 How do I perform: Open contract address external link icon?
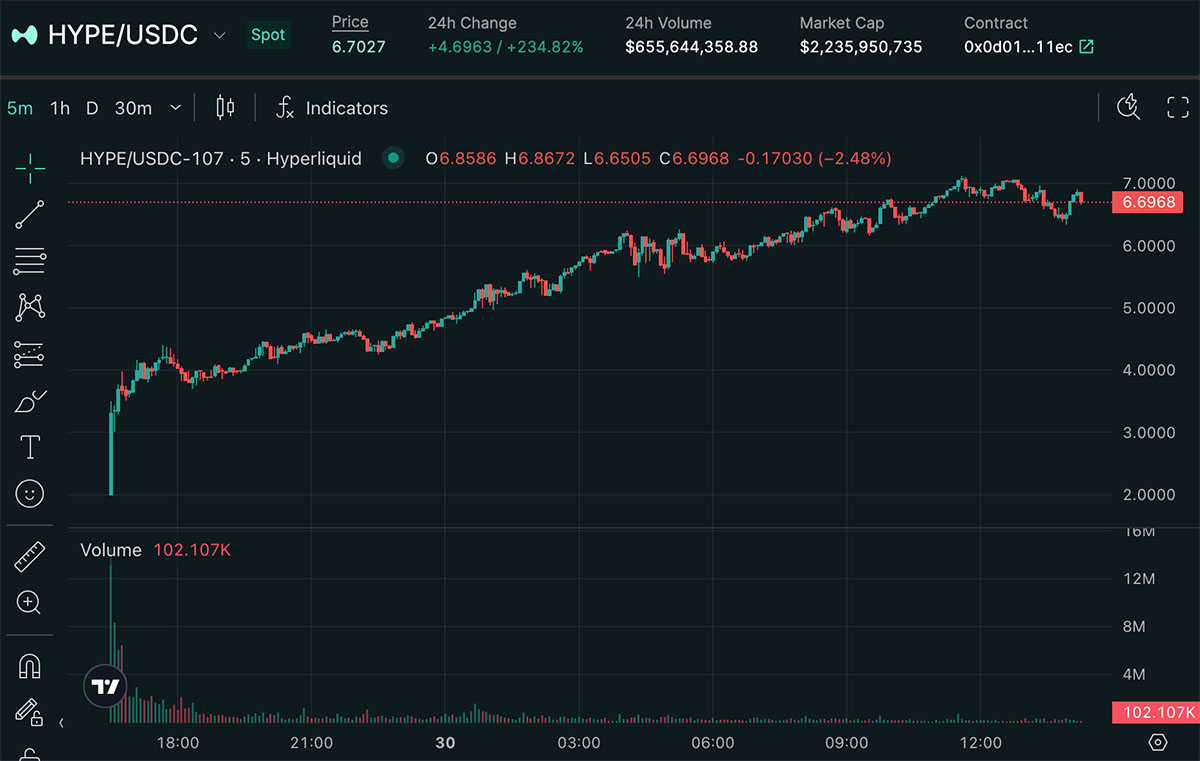tap(1086, 47)
